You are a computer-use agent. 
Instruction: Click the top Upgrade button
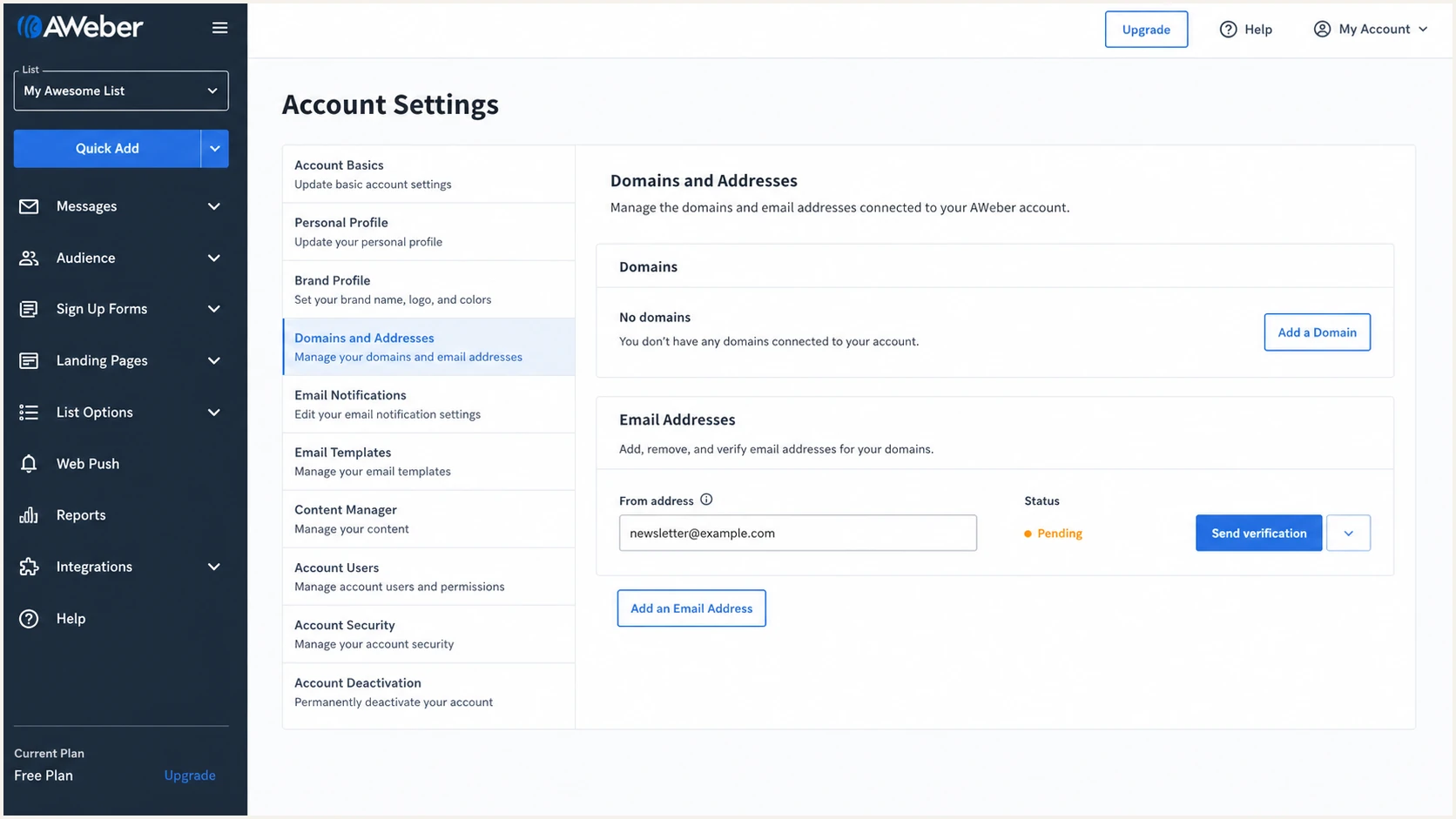click(x=1146, y=30)
